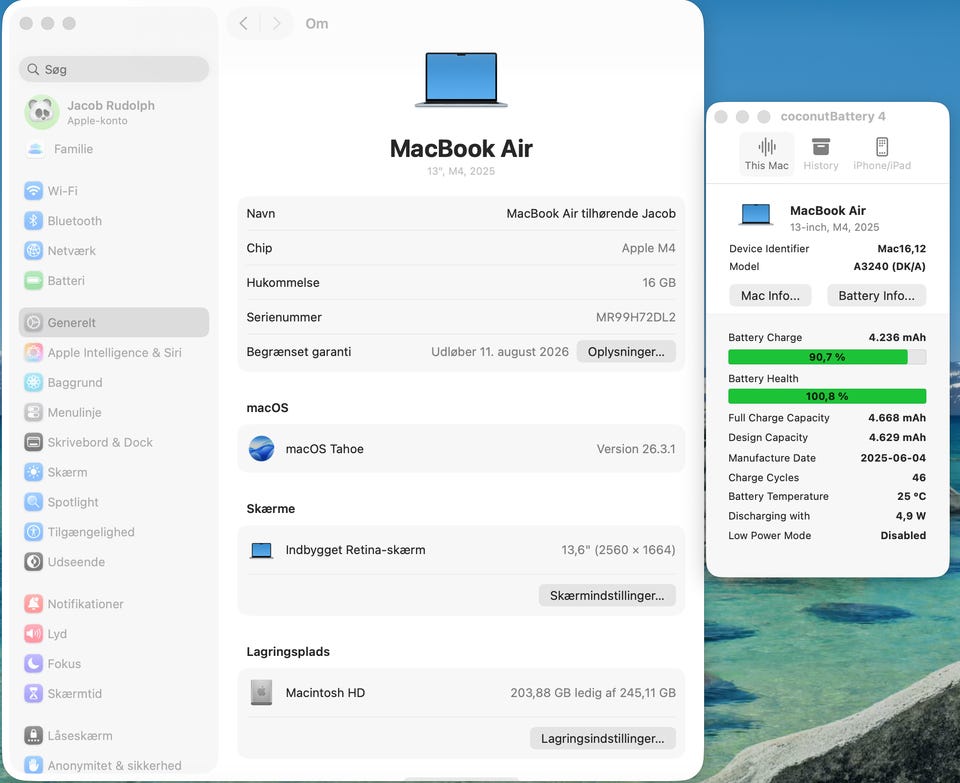
Task: Open the Skrivebord & Dock icon
Action: 33,442
